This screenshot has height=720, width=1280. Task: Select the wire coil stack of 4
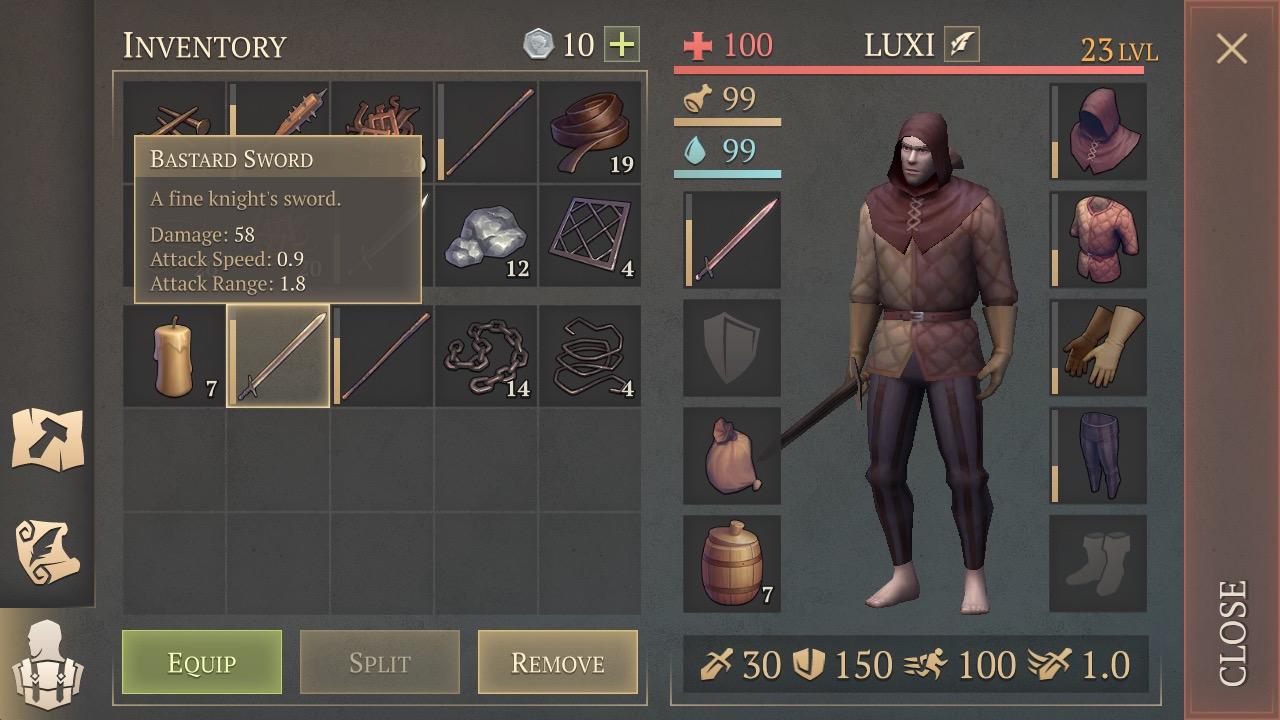590,356
